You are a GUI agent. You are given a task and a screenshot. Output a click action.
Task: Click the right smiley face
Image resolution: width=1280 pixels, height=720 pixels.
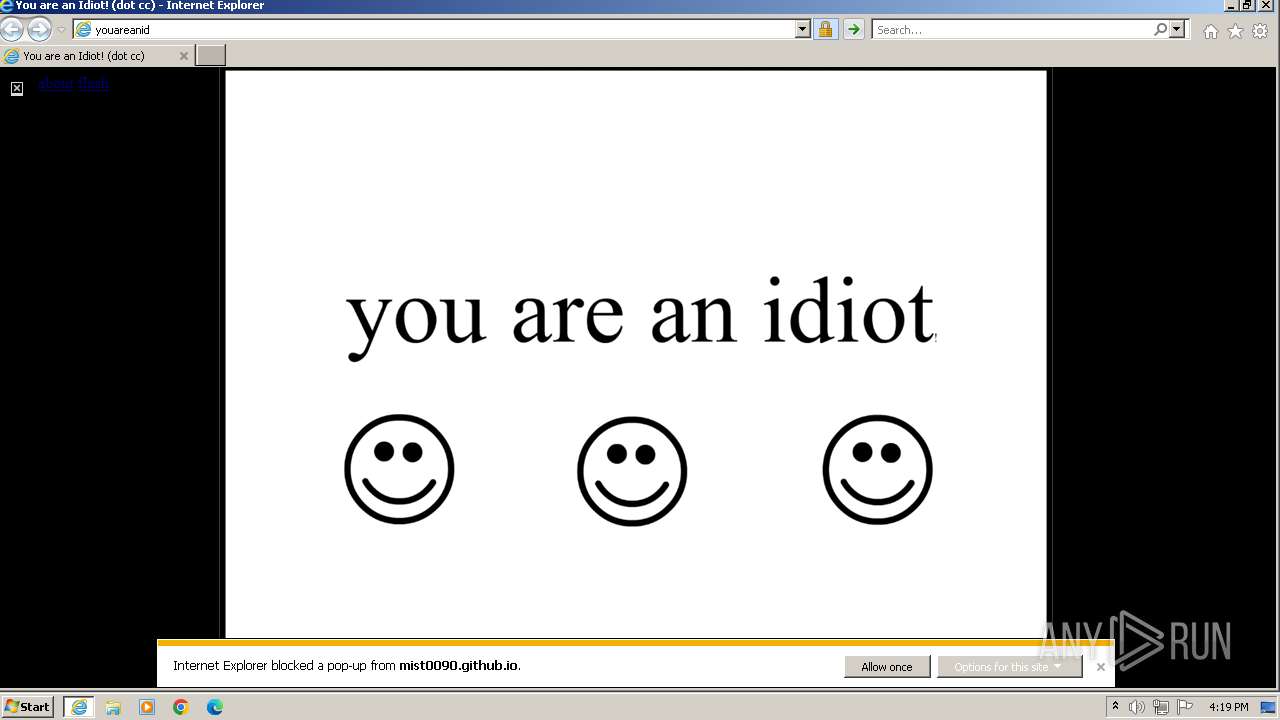coord(878,469)
